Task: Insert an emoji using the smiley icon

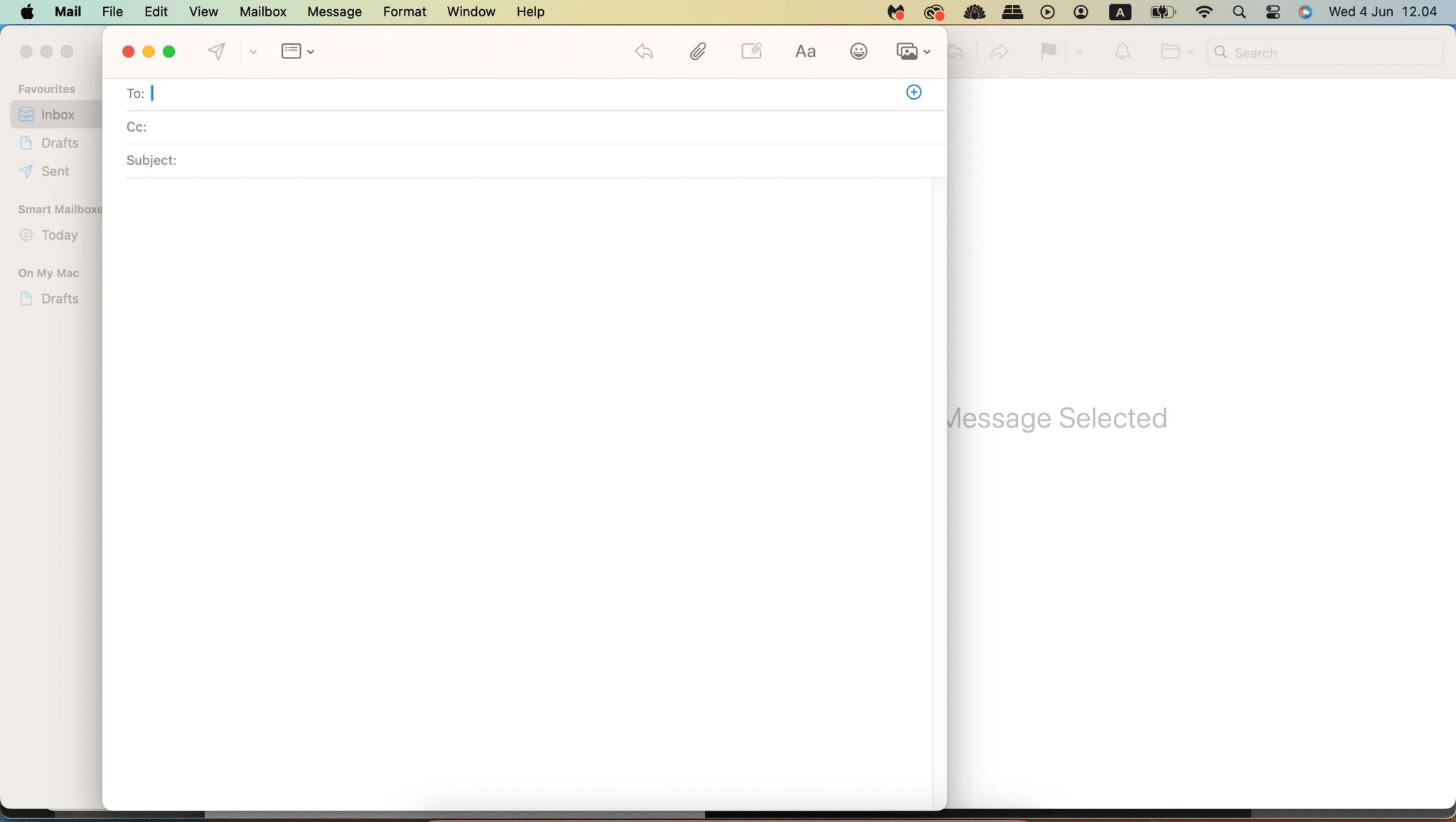Action: tap(858, 51)
